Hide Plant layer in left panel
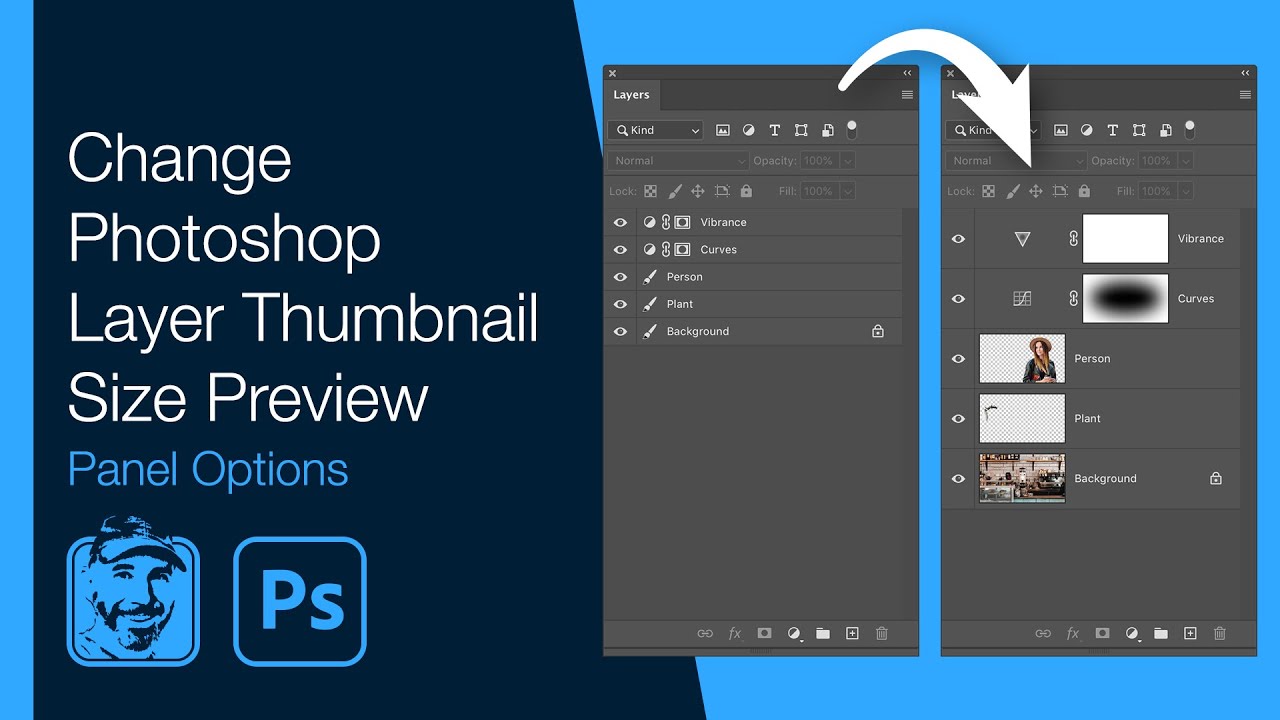 620,304
